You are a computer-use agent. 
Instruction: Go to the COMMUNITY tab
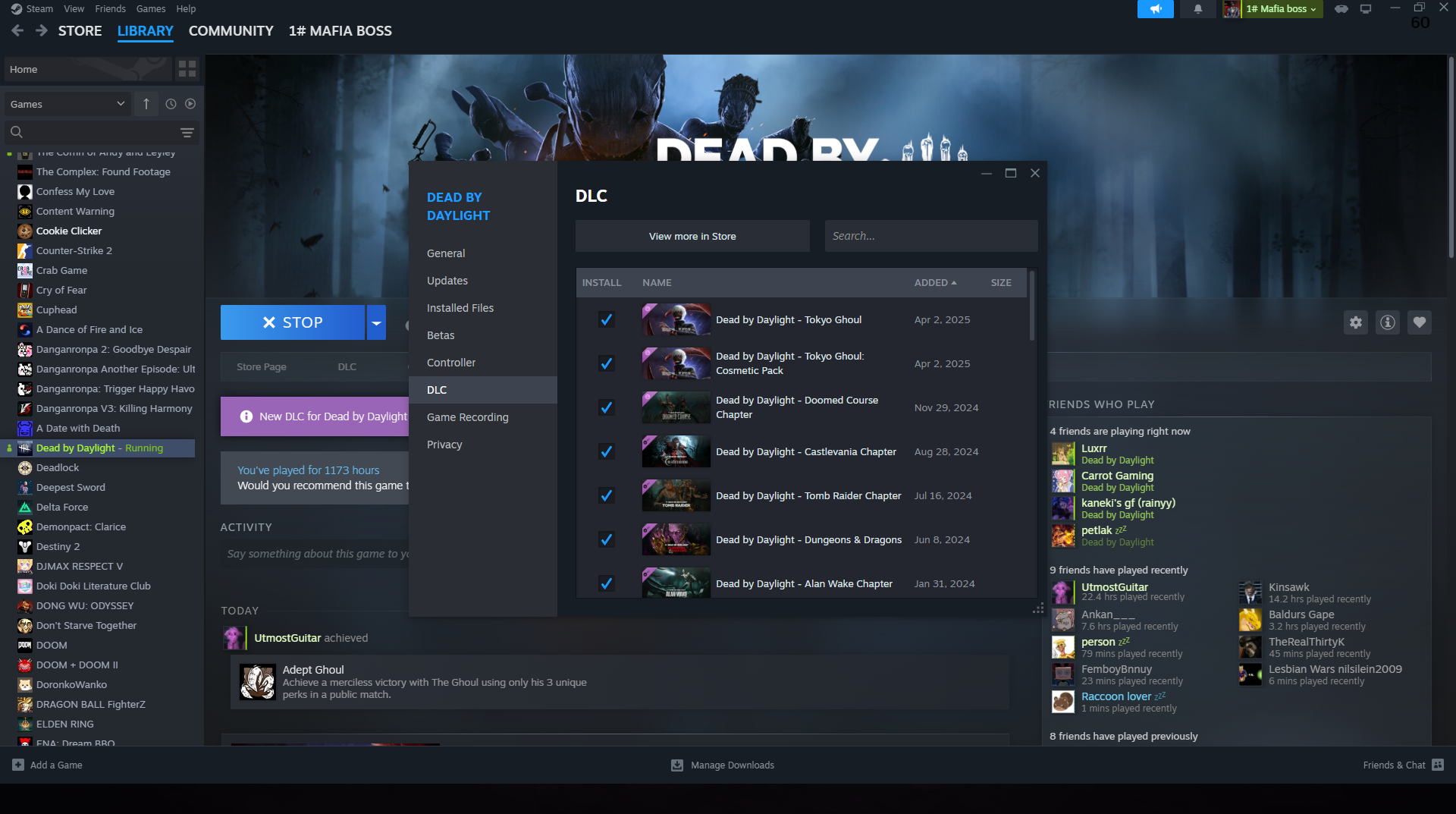[231, 31]
